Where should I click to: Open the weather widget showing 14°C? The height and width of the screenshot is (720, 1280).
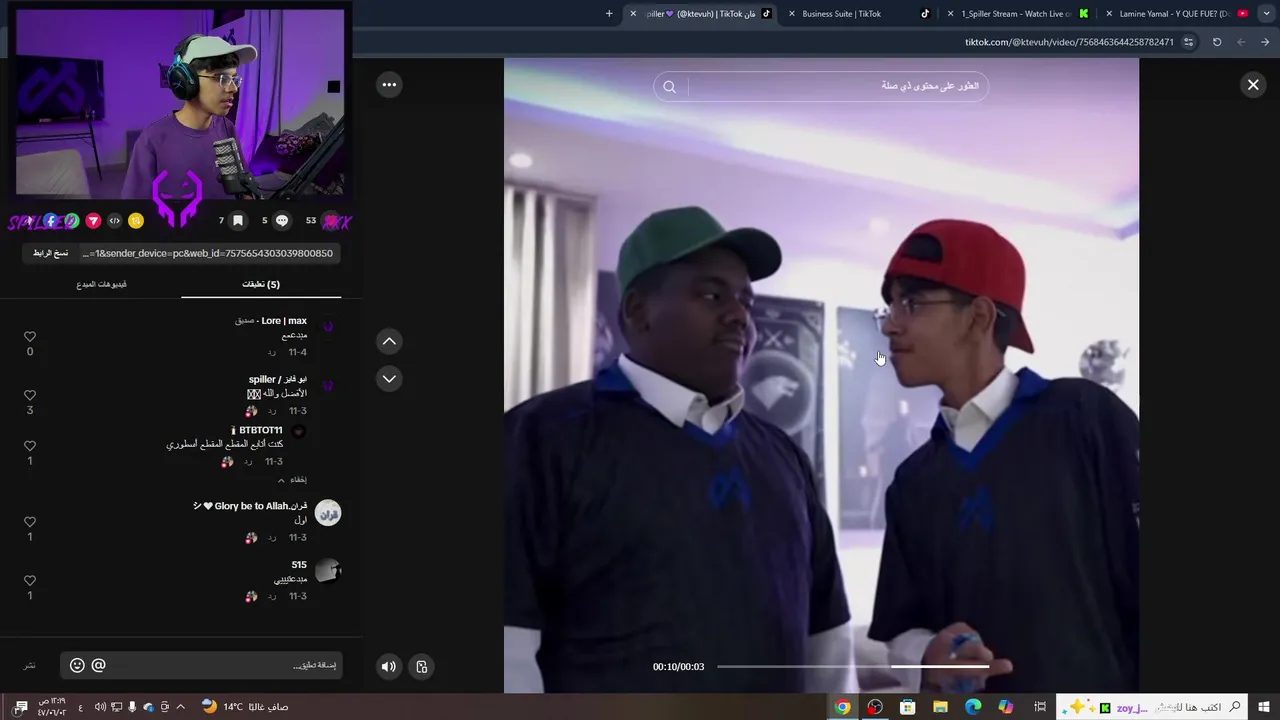pyautogui.click(x=244, y=707)
